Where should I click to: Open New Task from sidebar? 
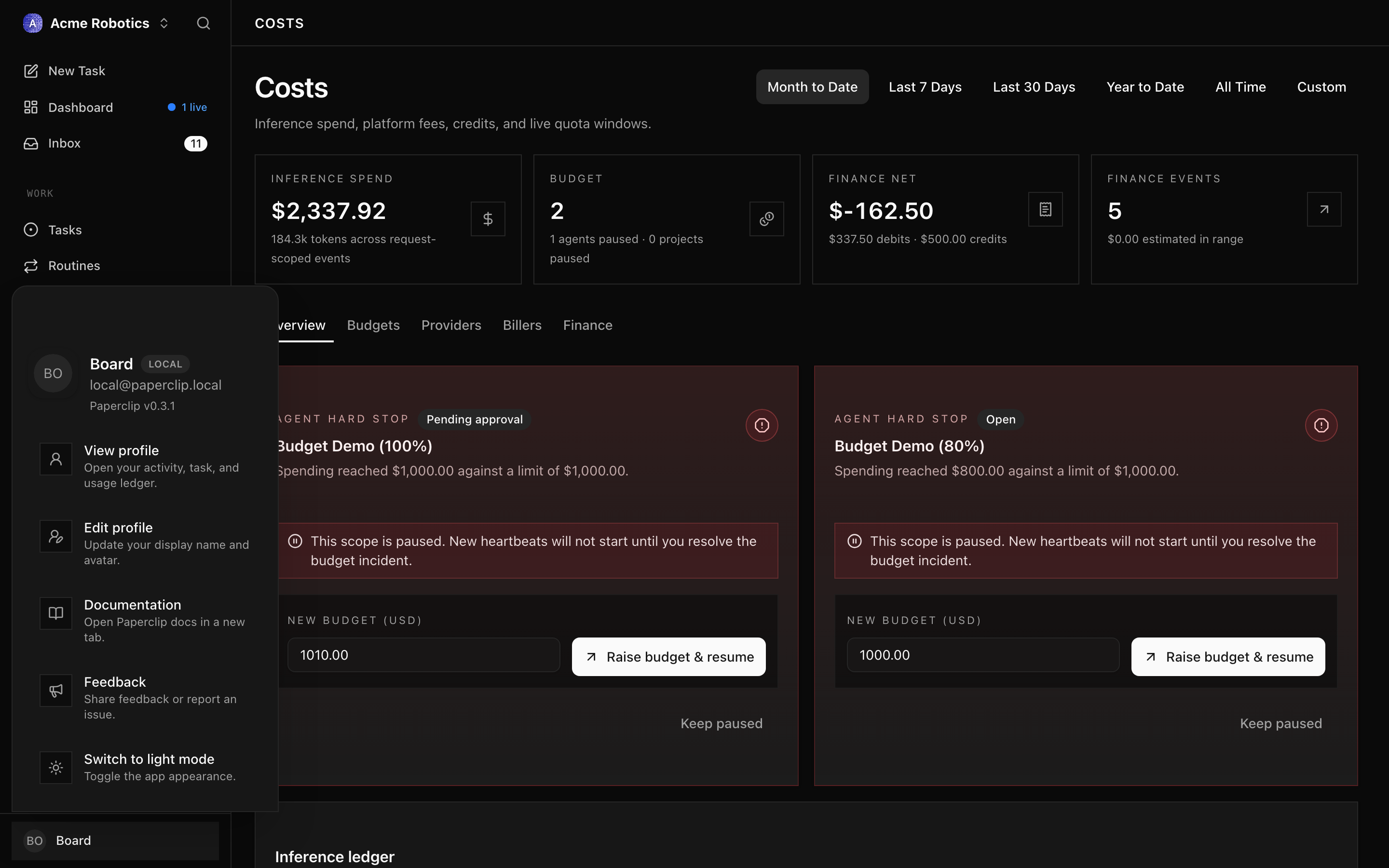point(115,70)
